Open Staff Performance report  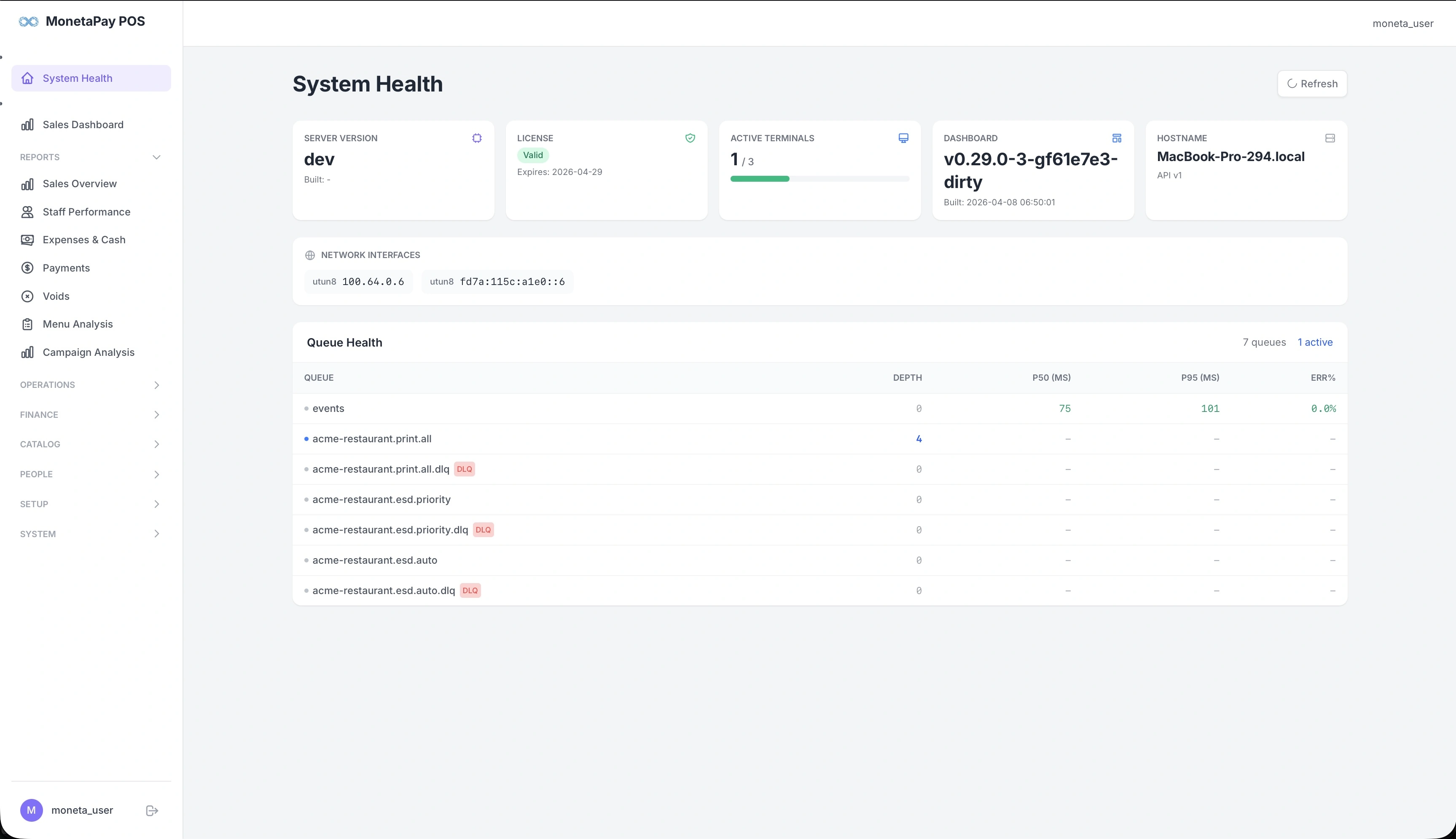(x=91, y=212)
